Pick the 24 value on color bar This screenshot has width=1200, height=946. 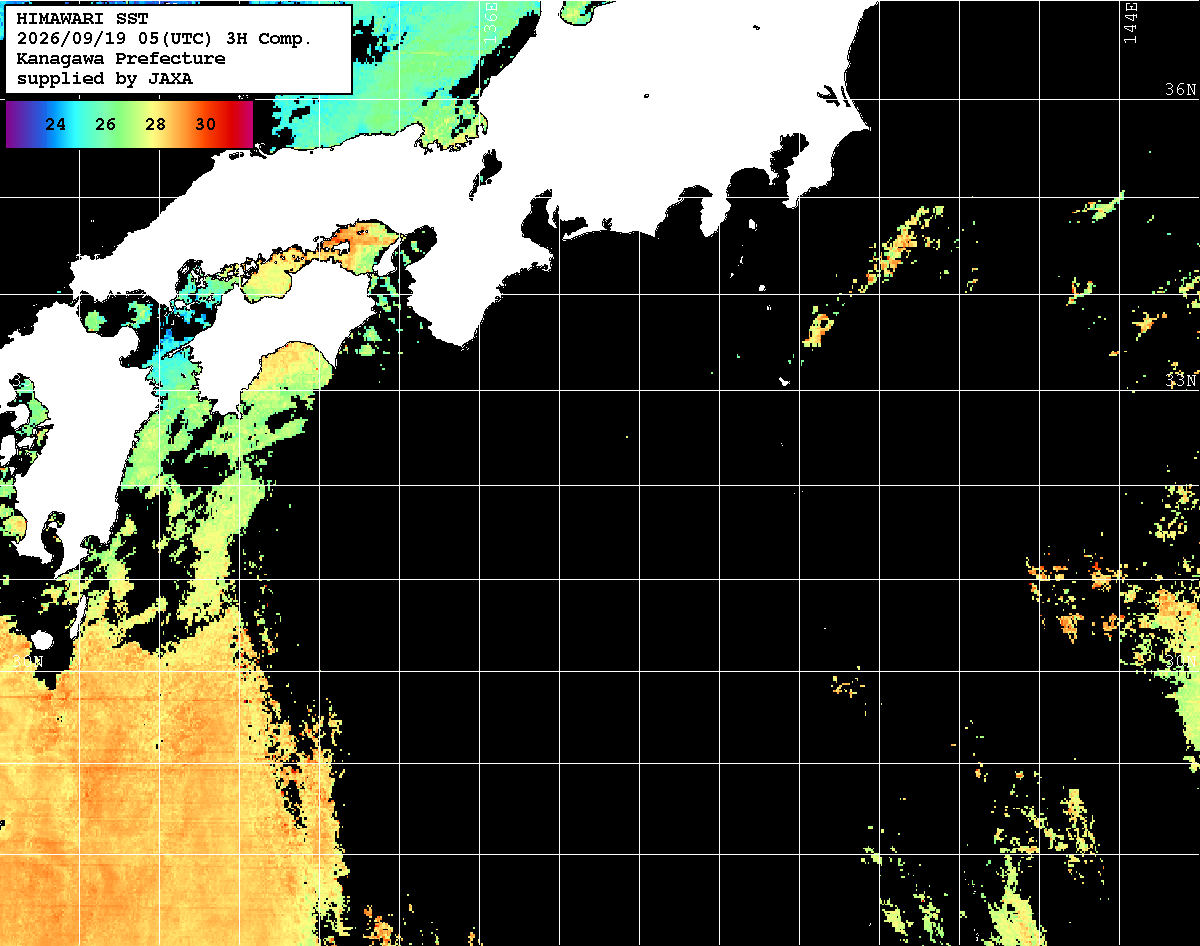[56, 125]
